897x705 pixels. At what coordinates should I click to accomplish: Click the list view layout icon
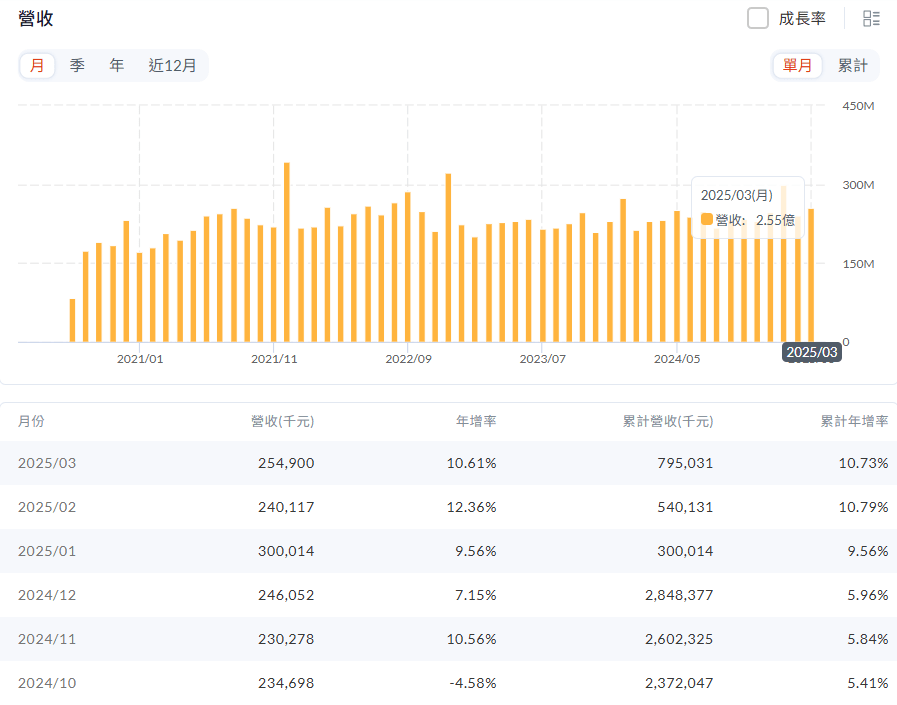[x=871, y=18]
